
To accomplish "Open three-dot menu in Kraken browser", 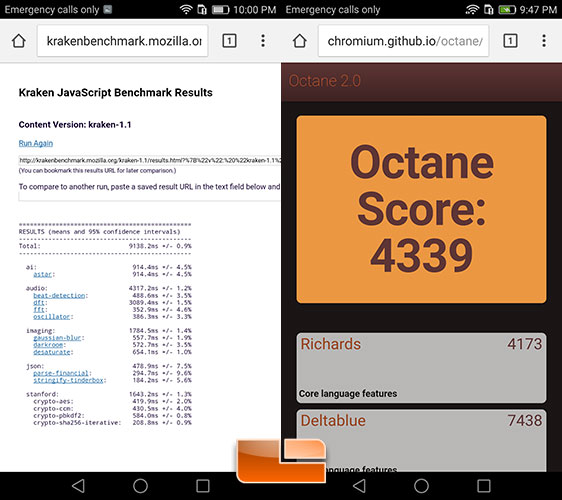I will coord(263,41).
